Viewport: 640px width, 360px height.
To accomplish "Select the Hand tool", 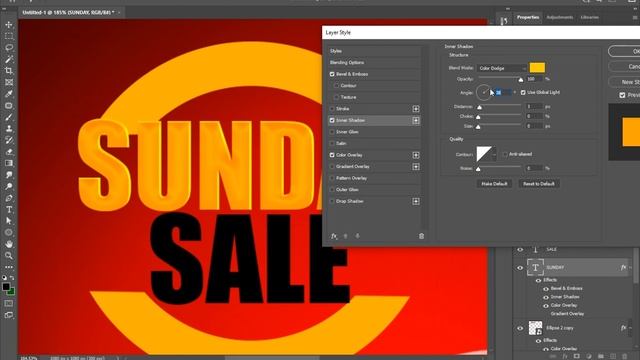I will 9,244.
